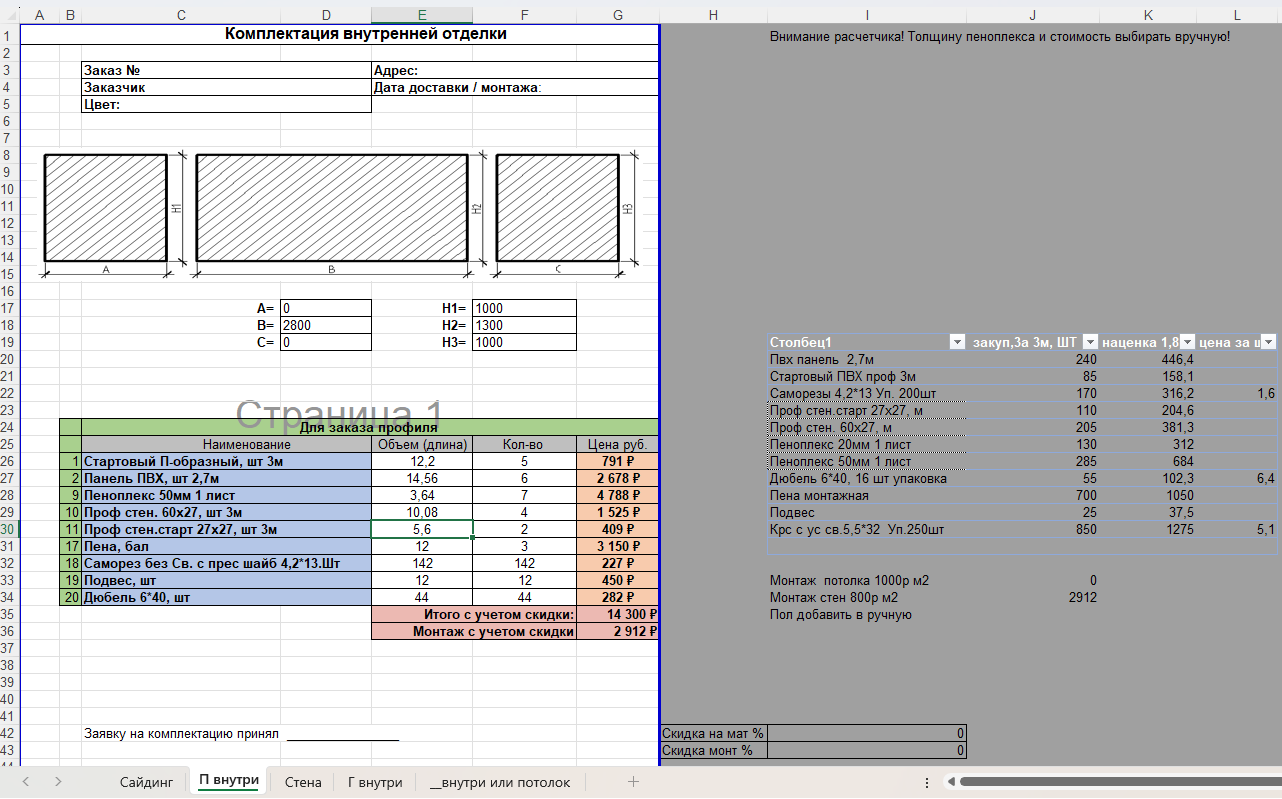
Task: Open the наценка 1,8 filter dropdown
Action: (x=1188, y=342)
